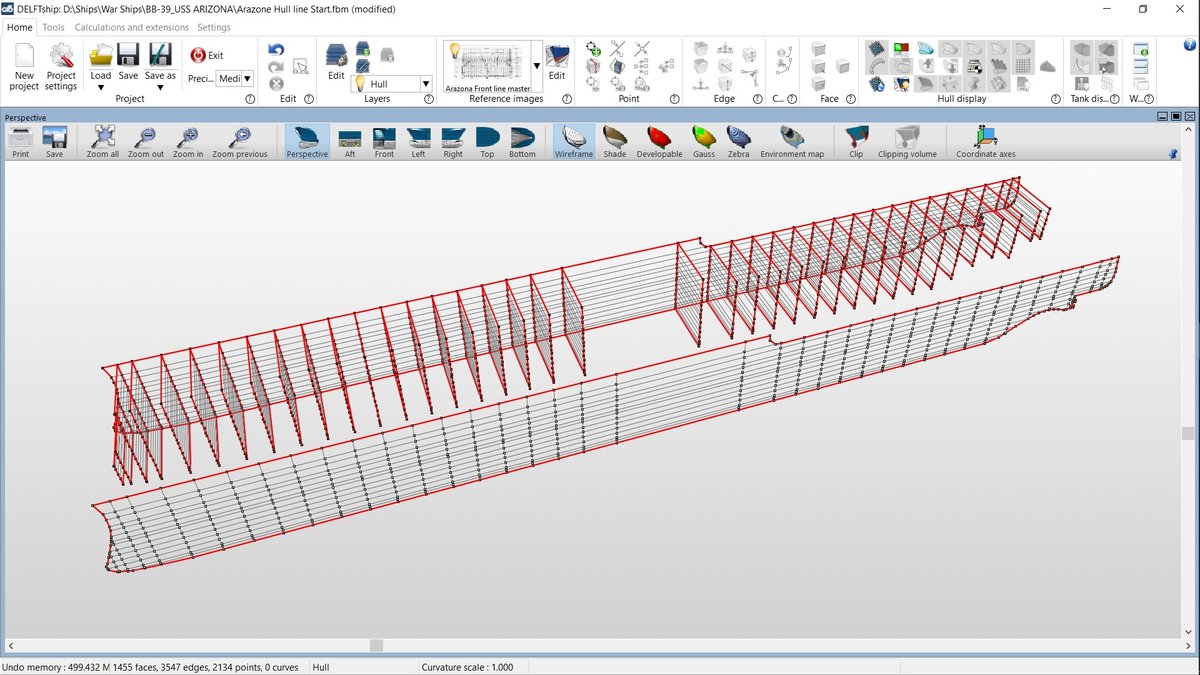Switch to Calculations and extensions tab
This screenshot has width=1200, height=675.
[131, 27]
